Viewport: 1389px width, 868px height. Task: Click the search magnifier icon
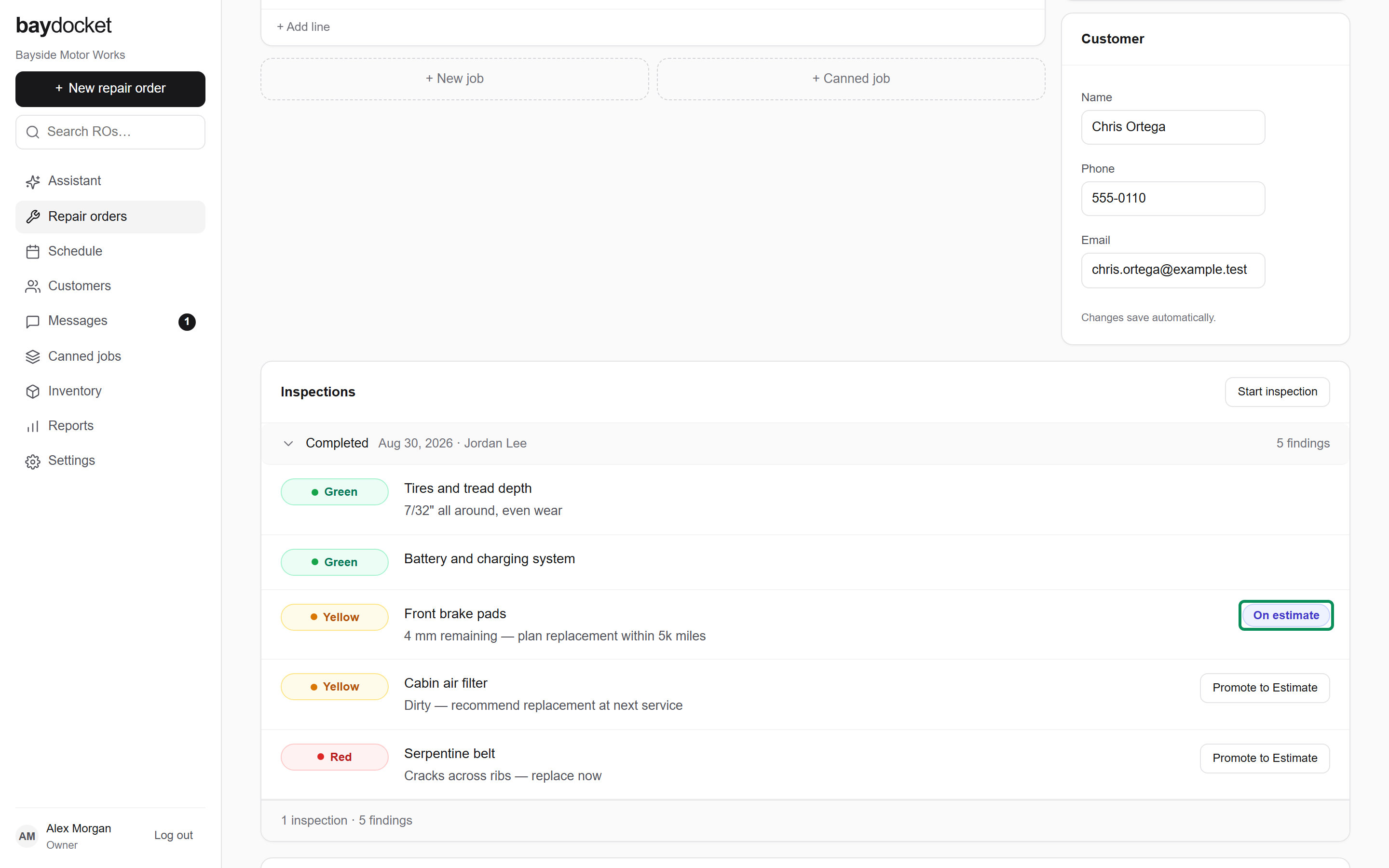tap(33, 132)
